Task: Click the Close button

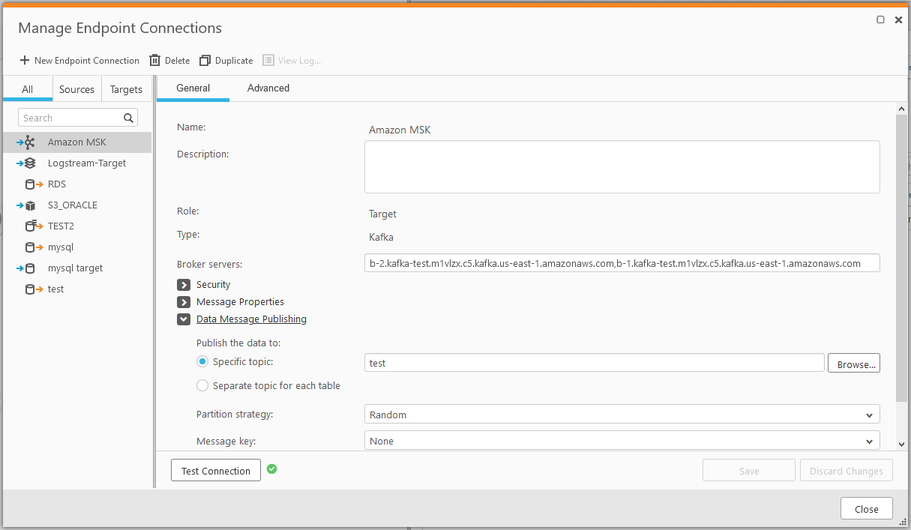Action: [866, 508]
